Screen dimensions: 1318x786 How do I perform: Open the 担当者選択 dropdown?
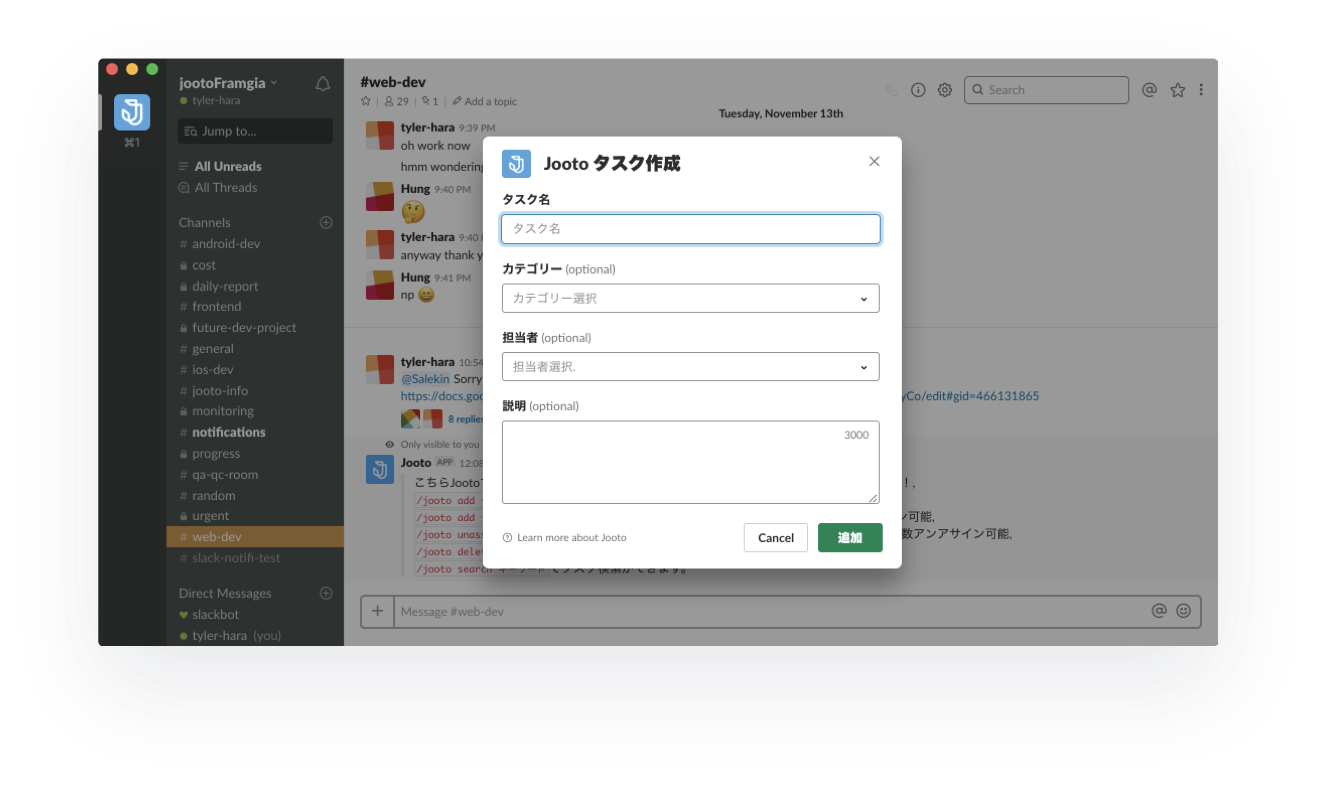[691, 367]
